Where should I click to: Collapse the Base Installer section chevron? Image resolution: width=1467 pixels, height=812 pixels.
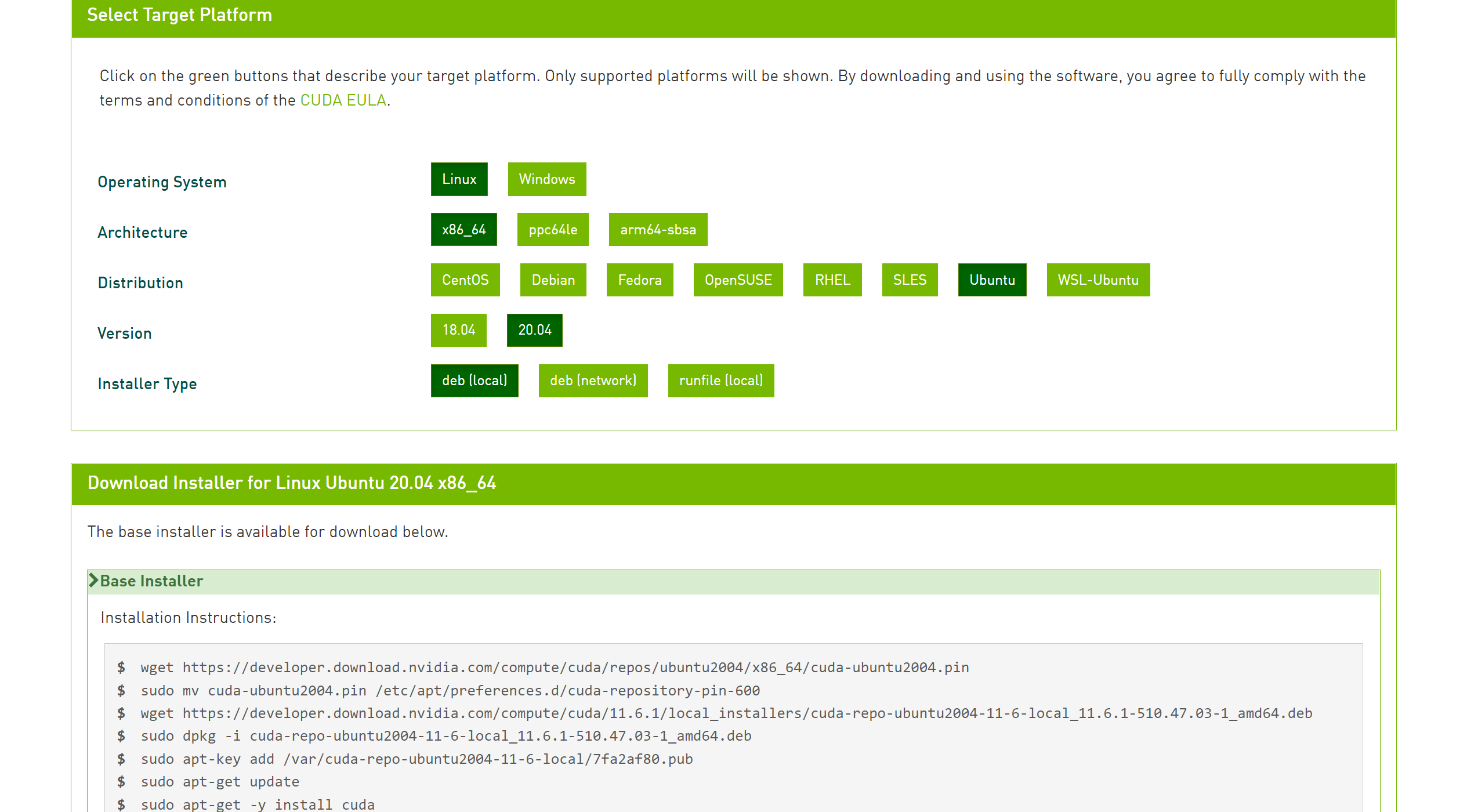(x=93, y=580)
